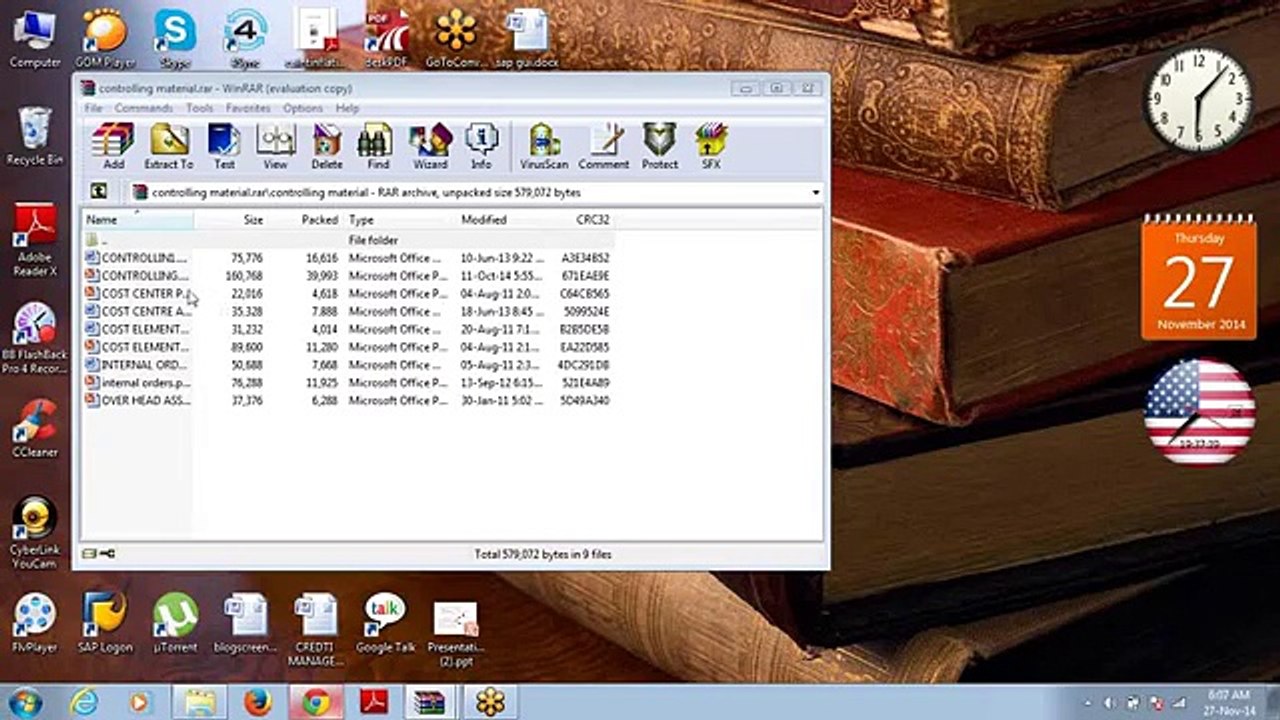Image resolution: width=1280 pixels, height=720 pixels.
Task: Click the system tray clock showing 8:07 AM
Action: click(x=1229, y=702)
